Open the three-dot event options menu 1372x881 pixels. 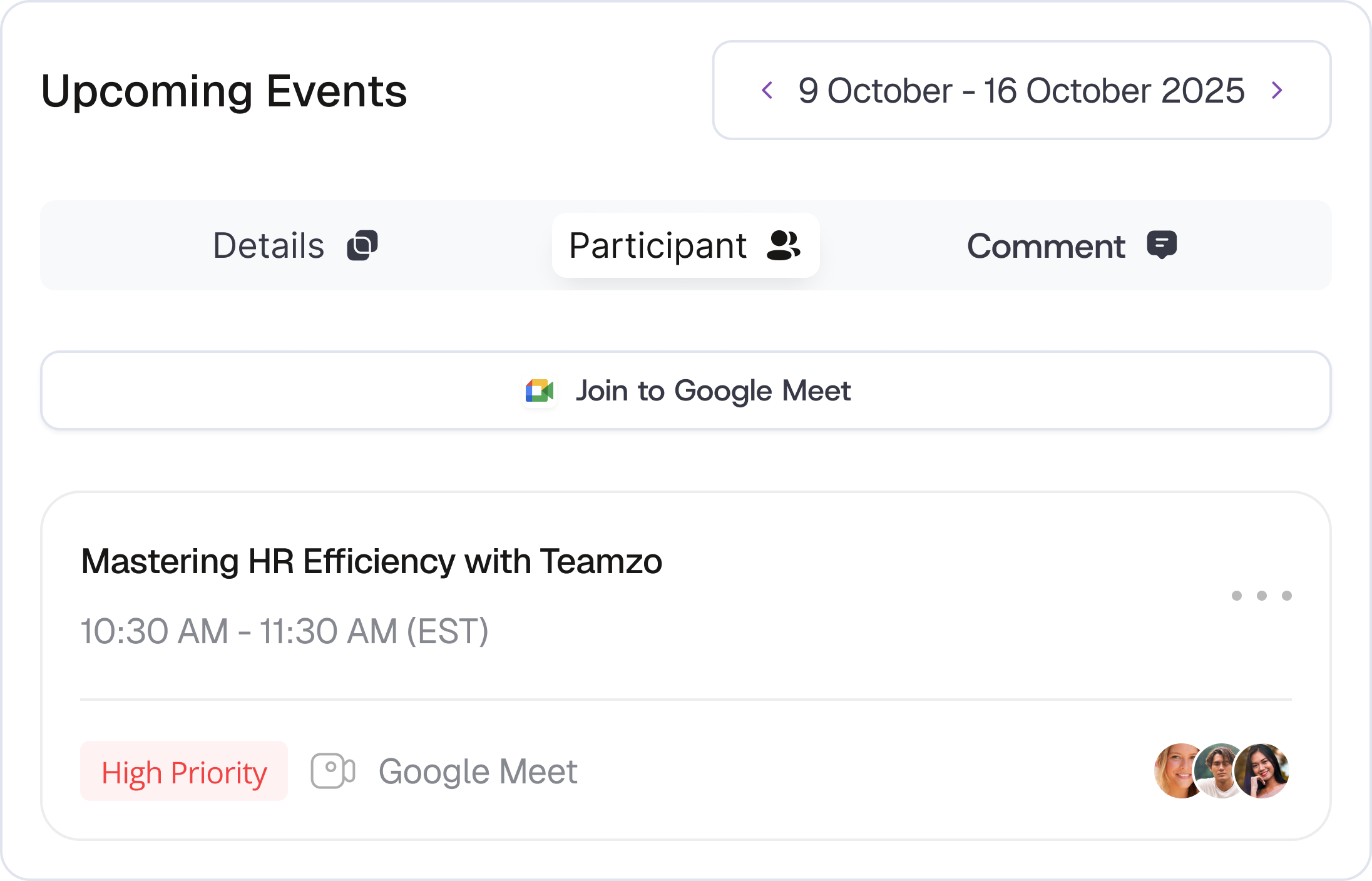click(1262, 596)
